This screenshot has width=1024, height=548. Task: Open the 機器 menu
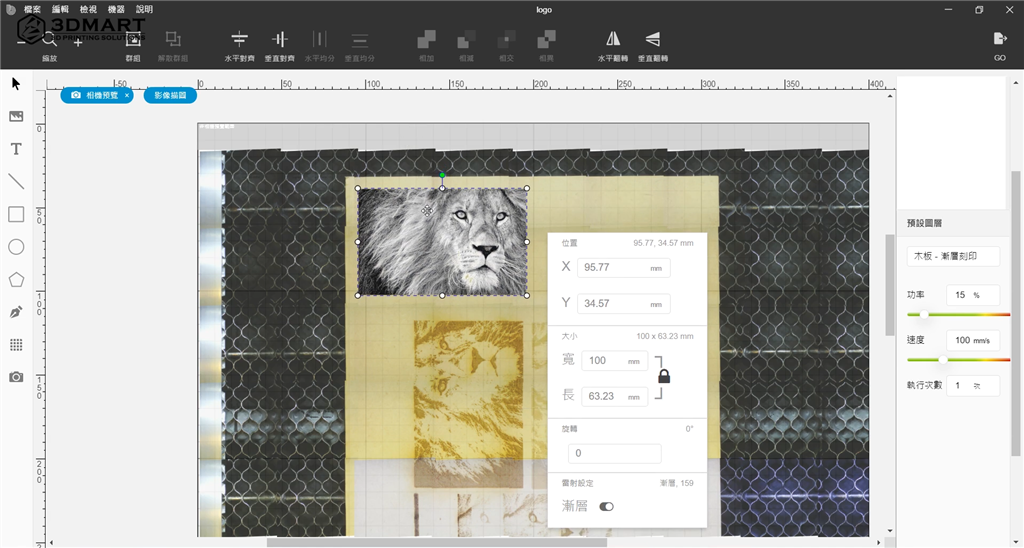pyautogui.click(x=116, y=9)
